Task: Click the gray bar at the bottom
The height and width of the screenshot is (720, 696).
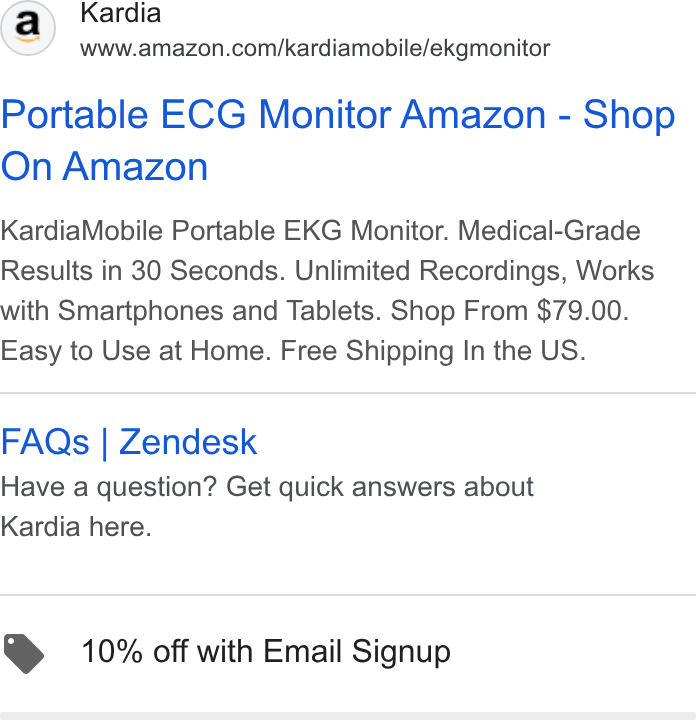Action: [348, 716]
